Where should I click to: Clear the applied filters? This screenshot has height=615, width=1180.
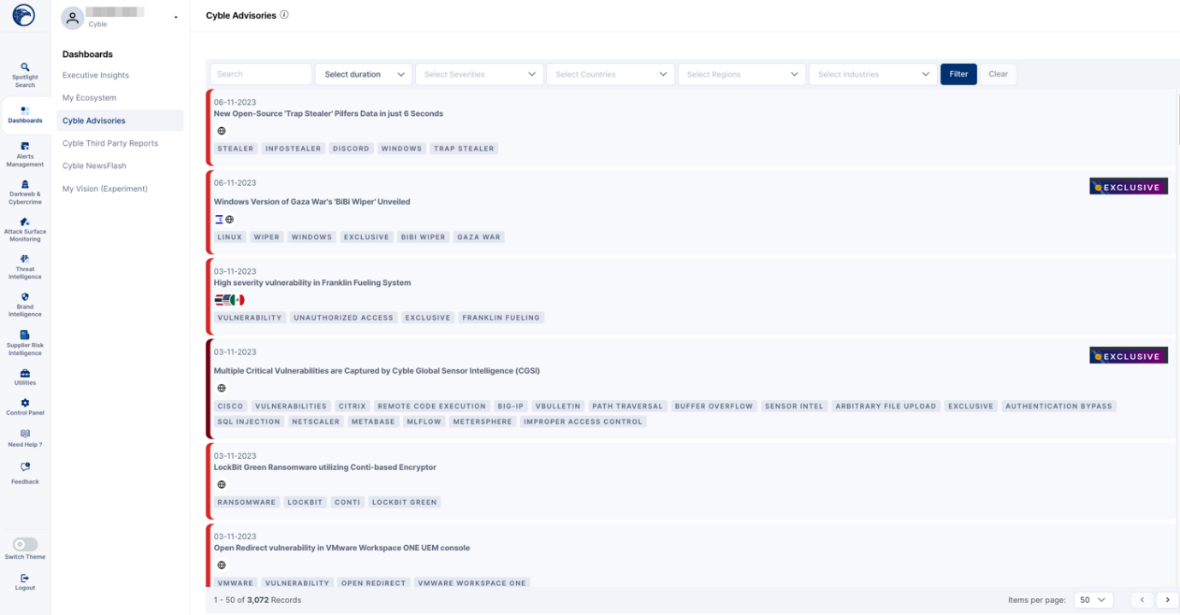tap(998, 74)
